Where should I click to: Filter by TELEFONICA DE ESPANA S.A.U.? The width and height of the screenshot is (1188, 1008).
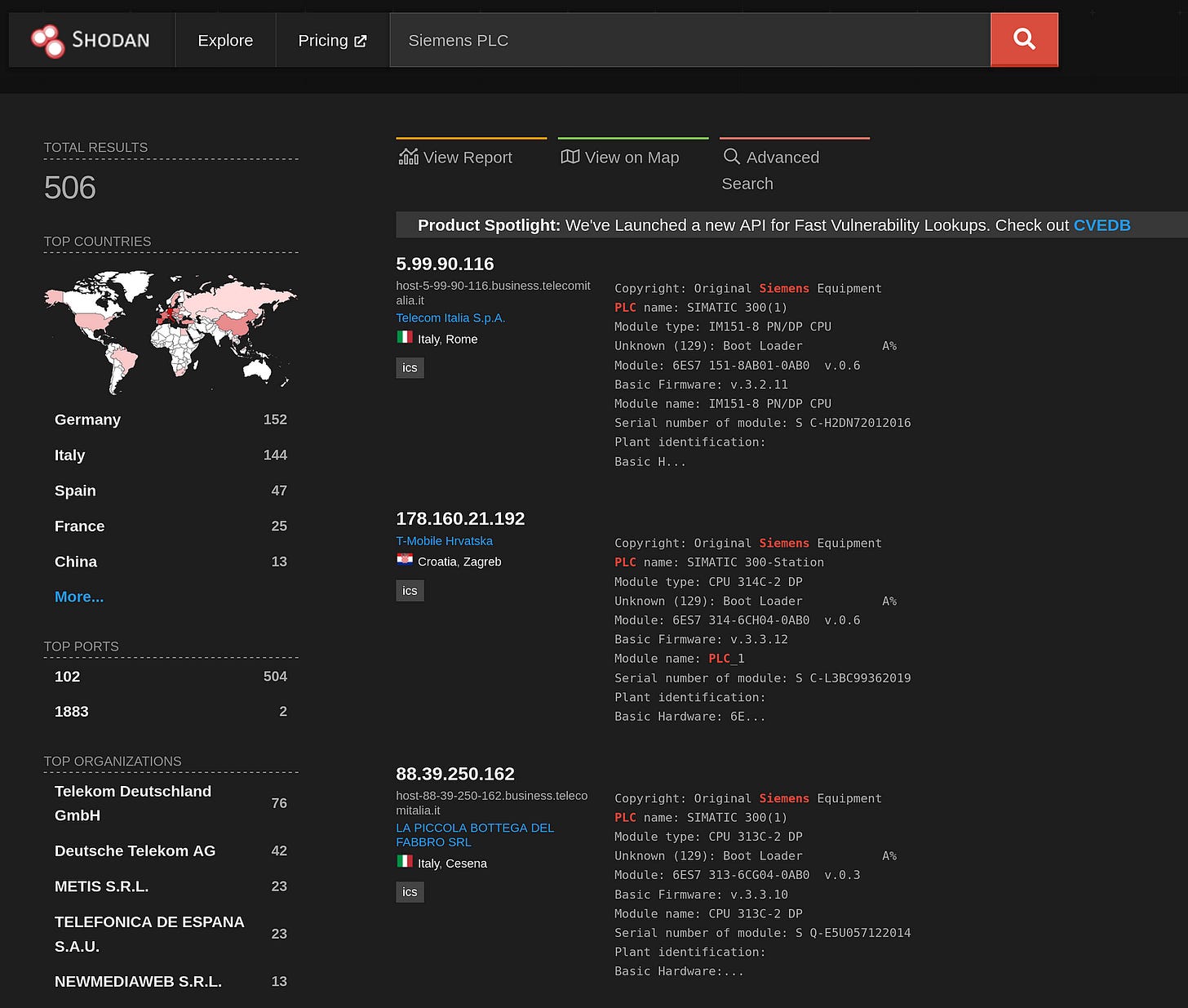tap(171, 934)
